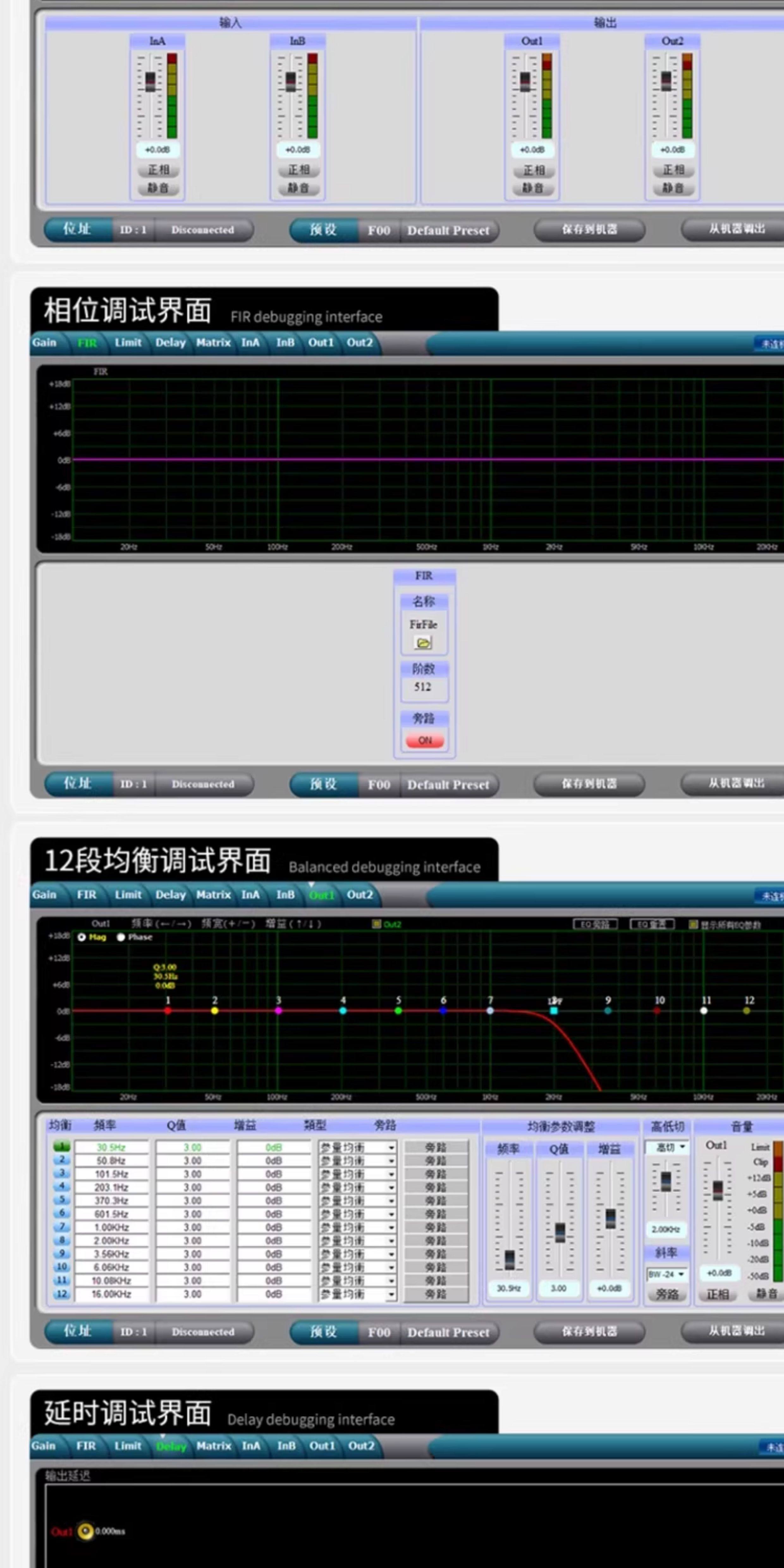Toggle the red FIR bypass ON button
Screen dimensions: 784x1568
pos(424,740)
